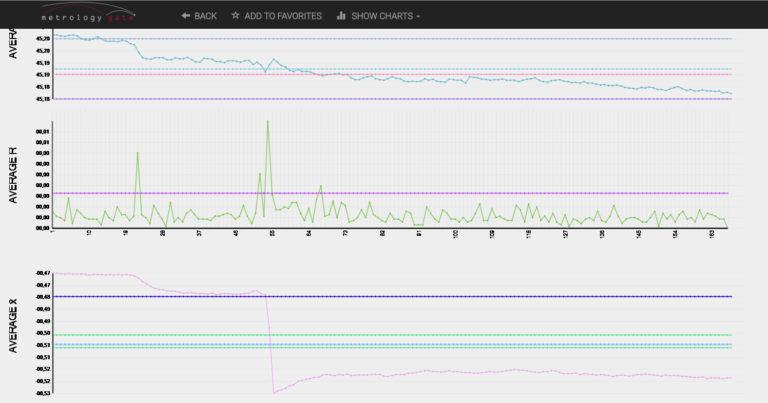Click the solid dark blue line in bottom chart
Image resolution: width=768 pixels, height=403 pixels.
pyautogui.click(x=450, y=296)
